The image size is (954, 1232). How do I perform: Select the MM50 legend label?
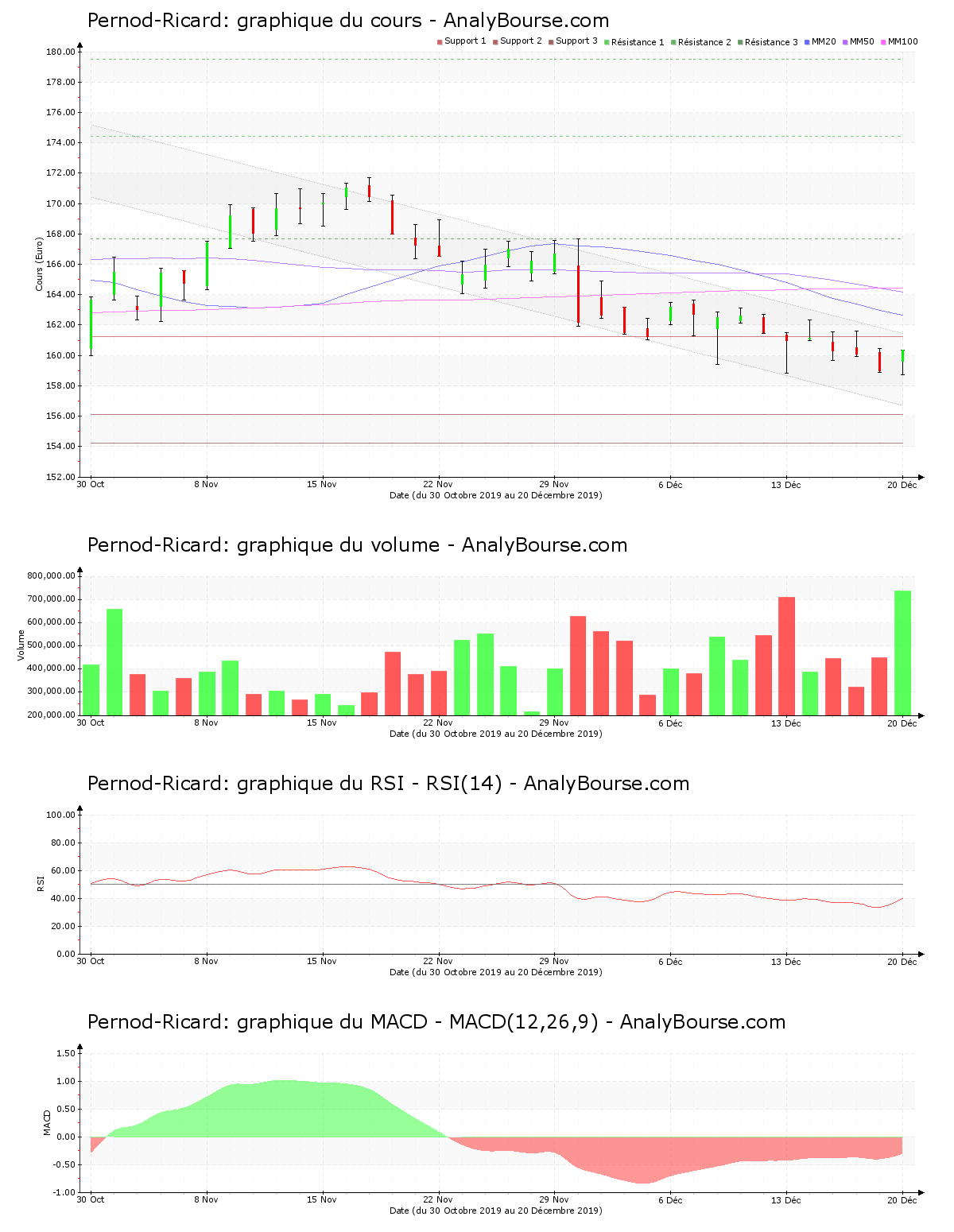(862, 41)
